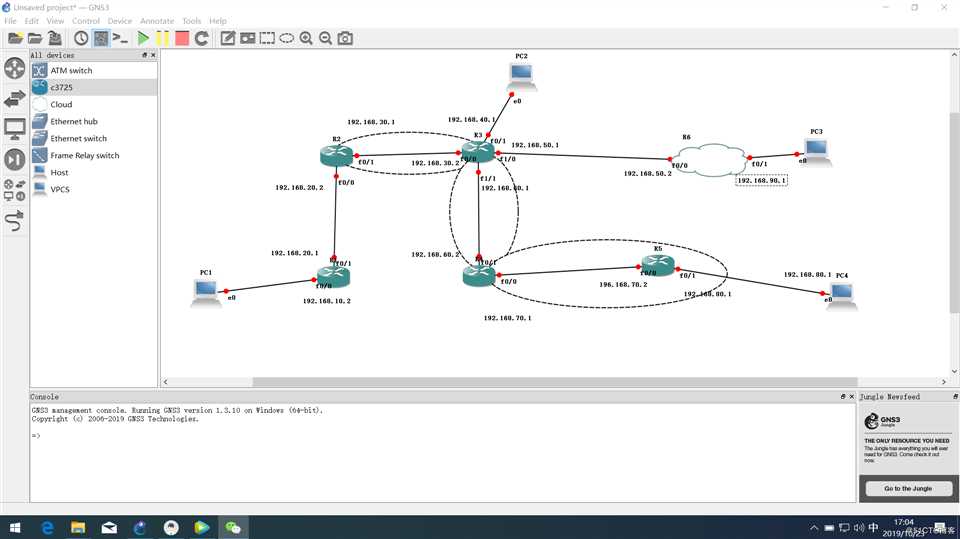Open console to all devices icon

tap(120, 38)
